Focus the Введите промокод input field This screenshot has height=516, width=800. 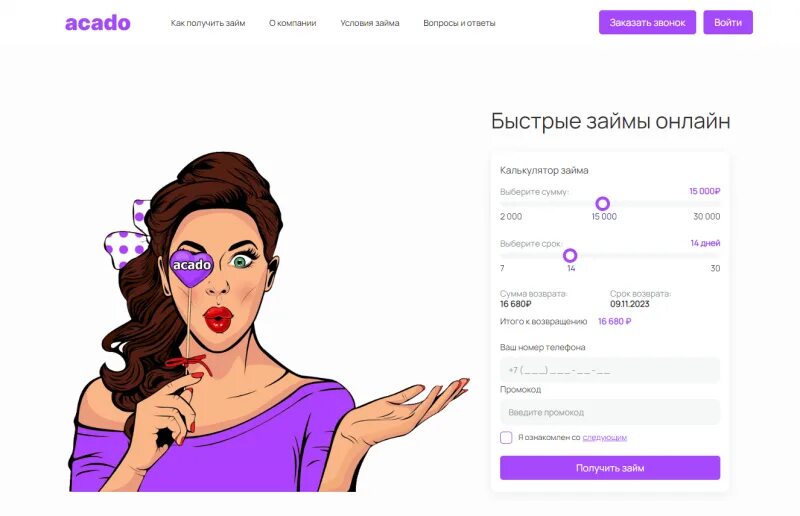[x=610, y=412]
